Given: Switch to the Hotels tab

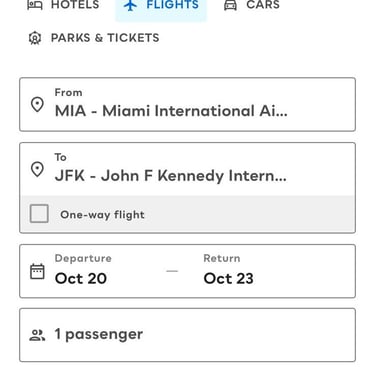Looking at the screenshot, I should click(63, 5).
